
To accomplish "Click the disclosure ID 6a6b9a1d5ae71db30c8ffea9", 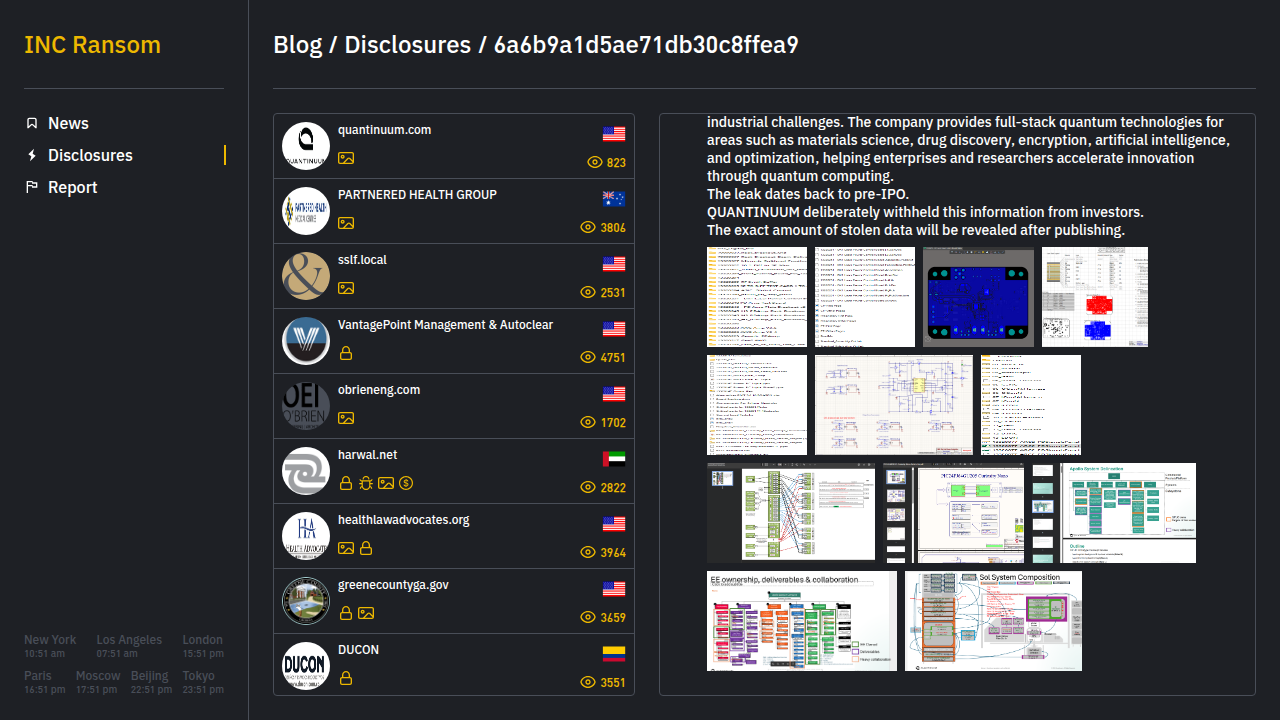I will coord(646,45).
